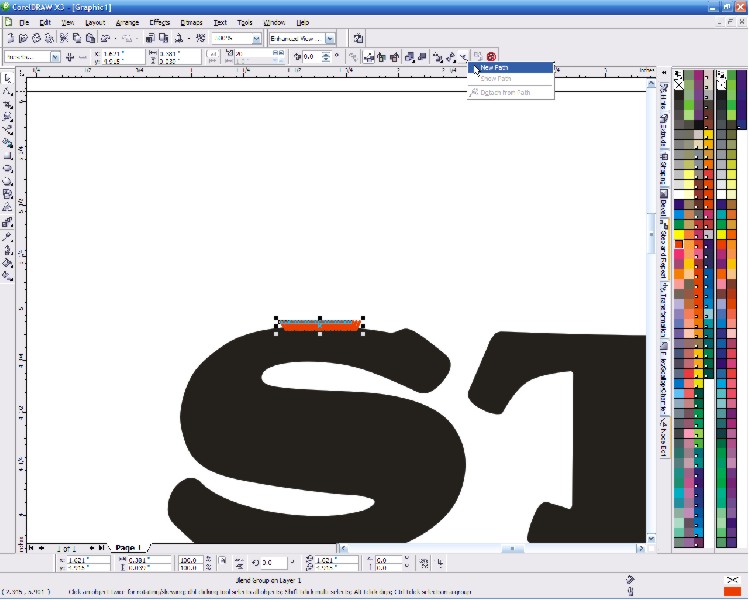Open the Tools menu
Image resolution: width=749 pixels, height=600 pixels.
(245, 22)
